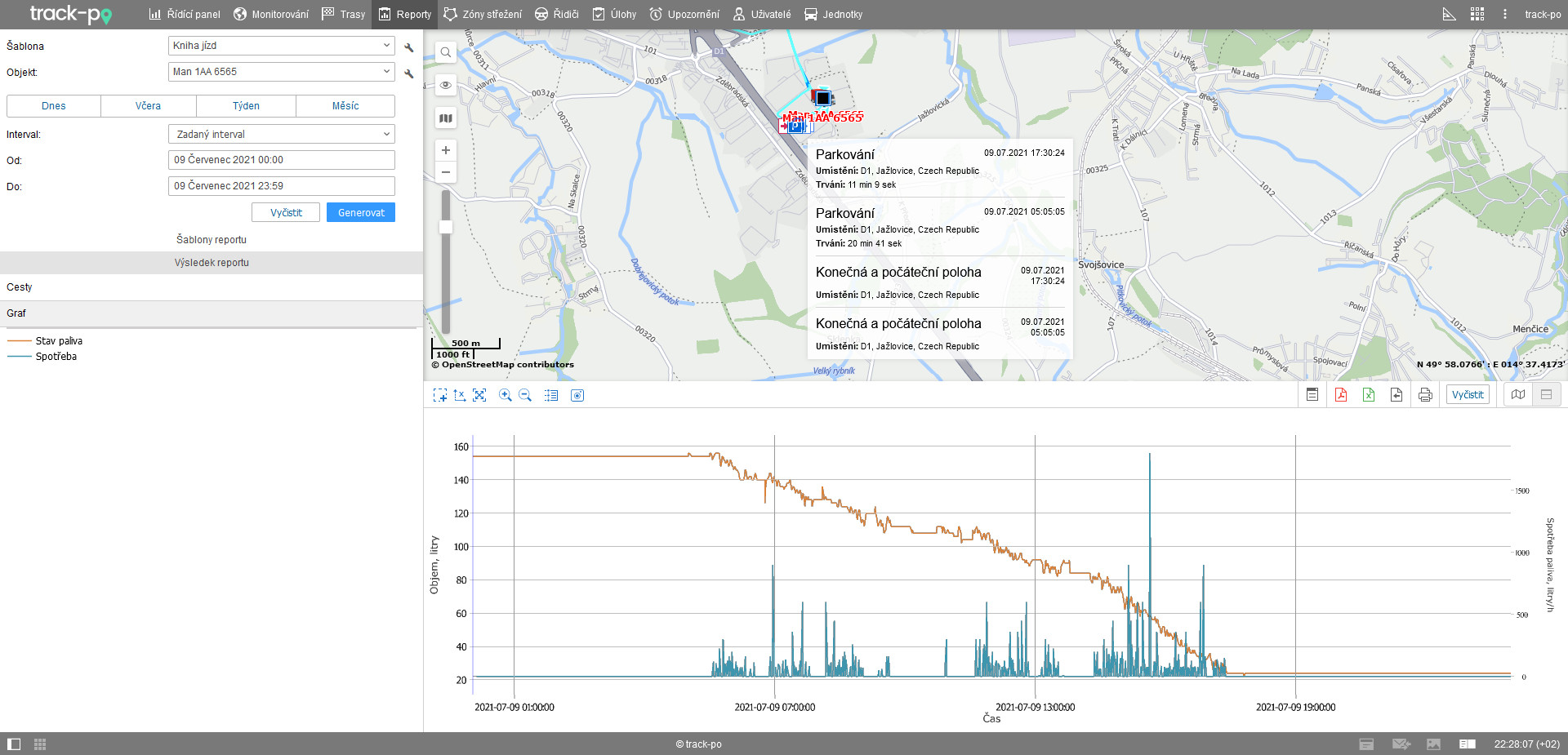Expand the Objekt dropdown Man 1AA 6565
The width and height of the screenshot is (1568, 755).
point(281,72)
